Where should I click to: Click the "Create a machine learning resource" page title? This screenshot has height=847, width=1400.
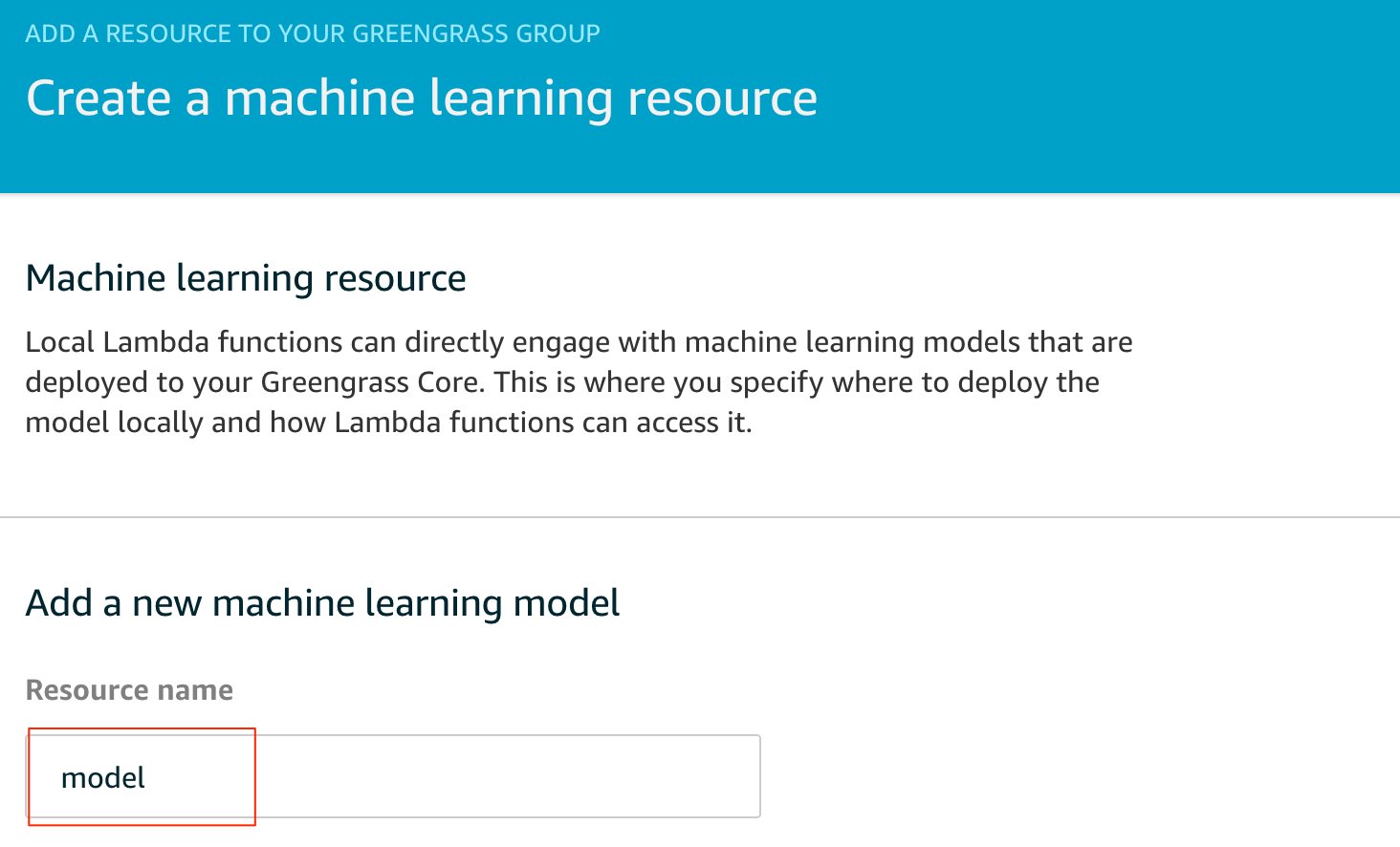pos(422,98)
